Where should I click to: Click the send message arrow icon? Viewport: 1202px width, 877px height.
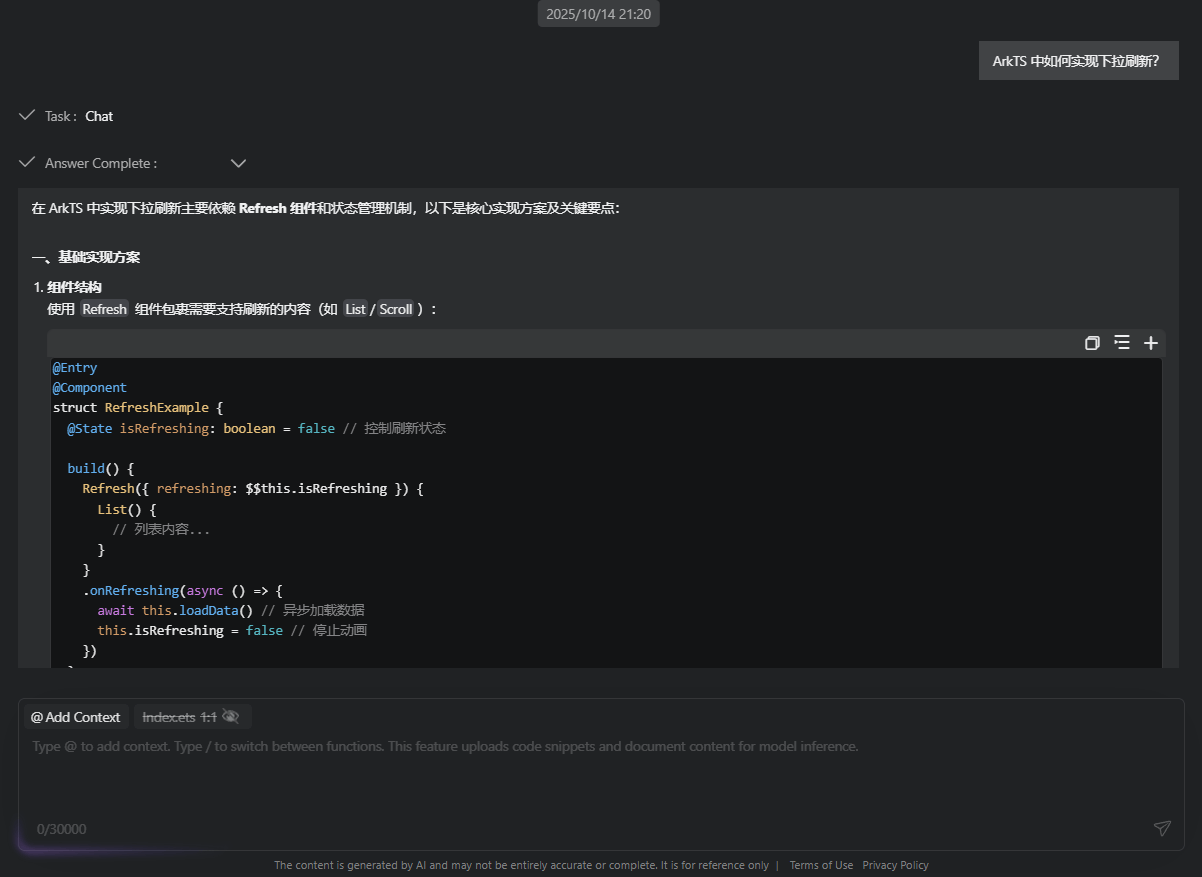point(1161,828)
